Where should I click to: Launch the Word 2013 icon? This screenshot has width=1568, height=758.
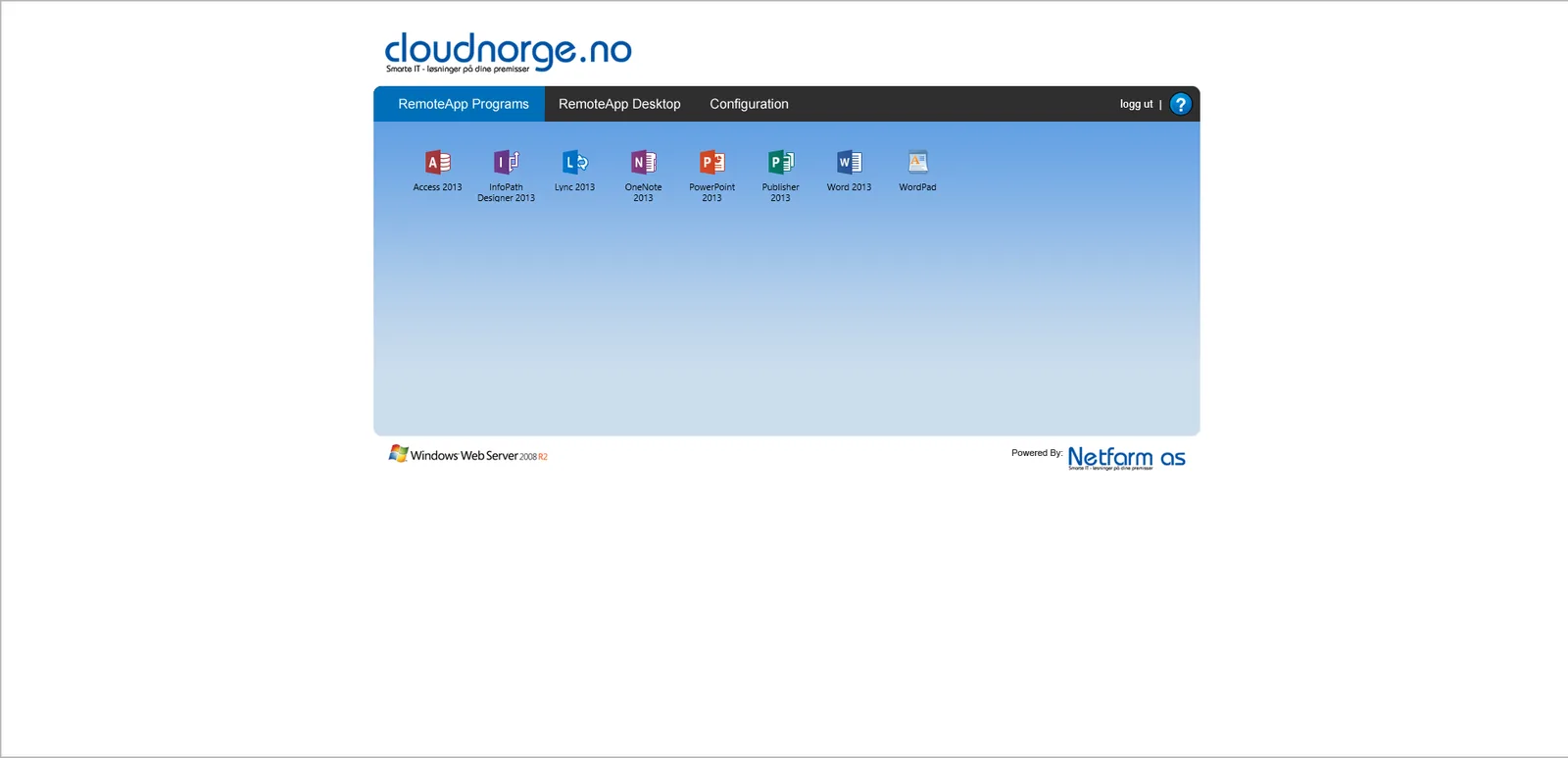click(849, 163)
